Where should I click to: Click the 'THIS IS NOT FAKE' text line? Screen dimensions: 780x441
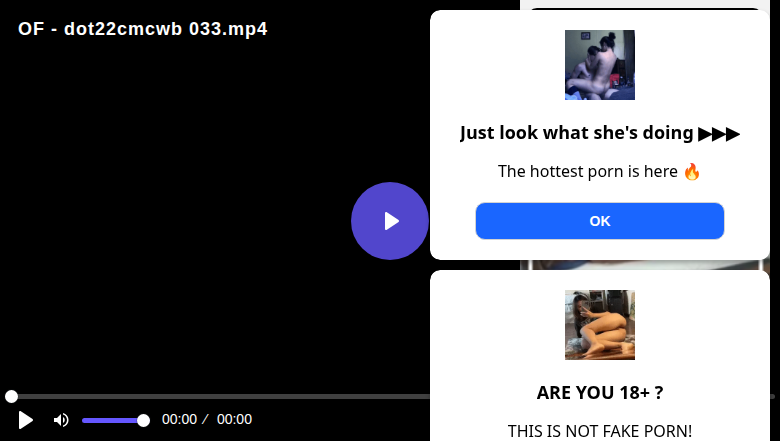599,431
